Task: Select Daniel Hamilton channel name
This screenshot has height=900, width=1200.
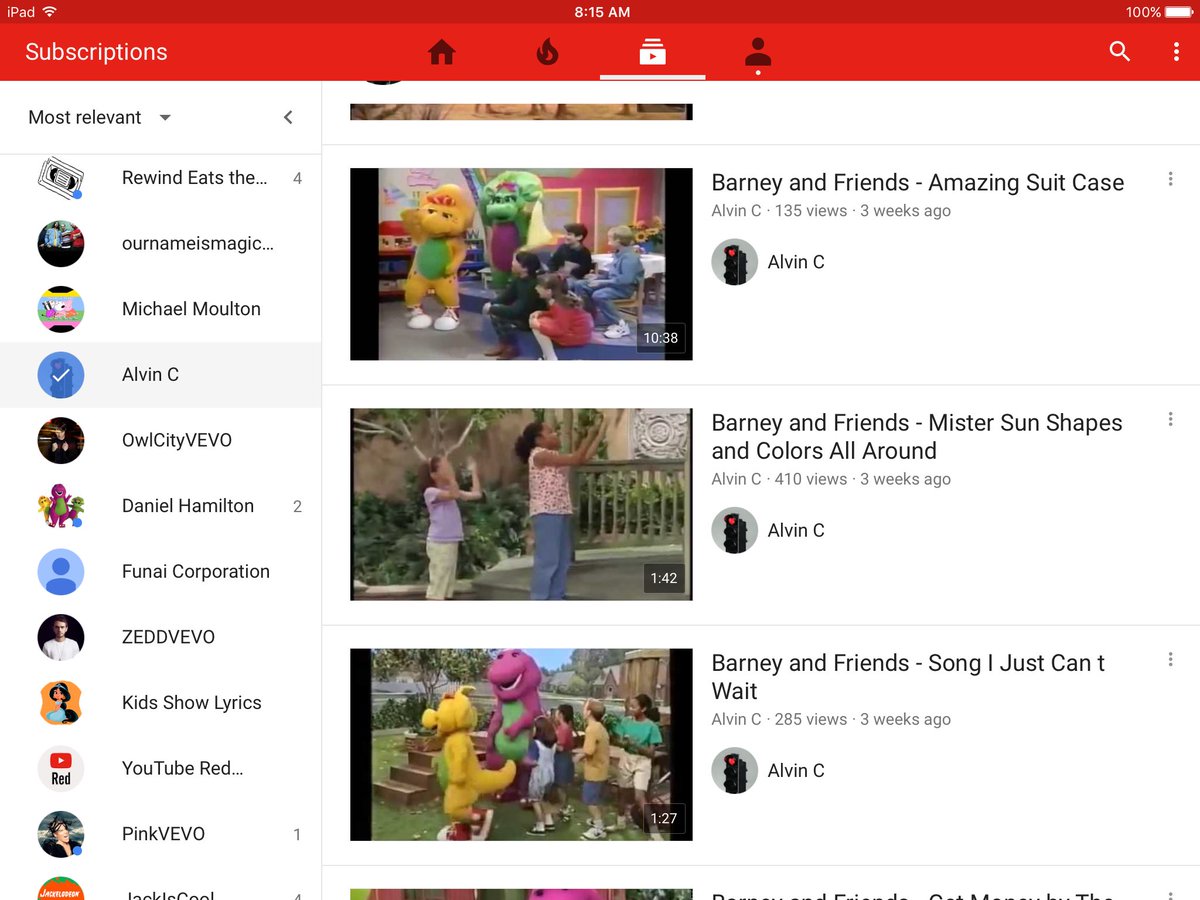Action: tap(188, 506)
